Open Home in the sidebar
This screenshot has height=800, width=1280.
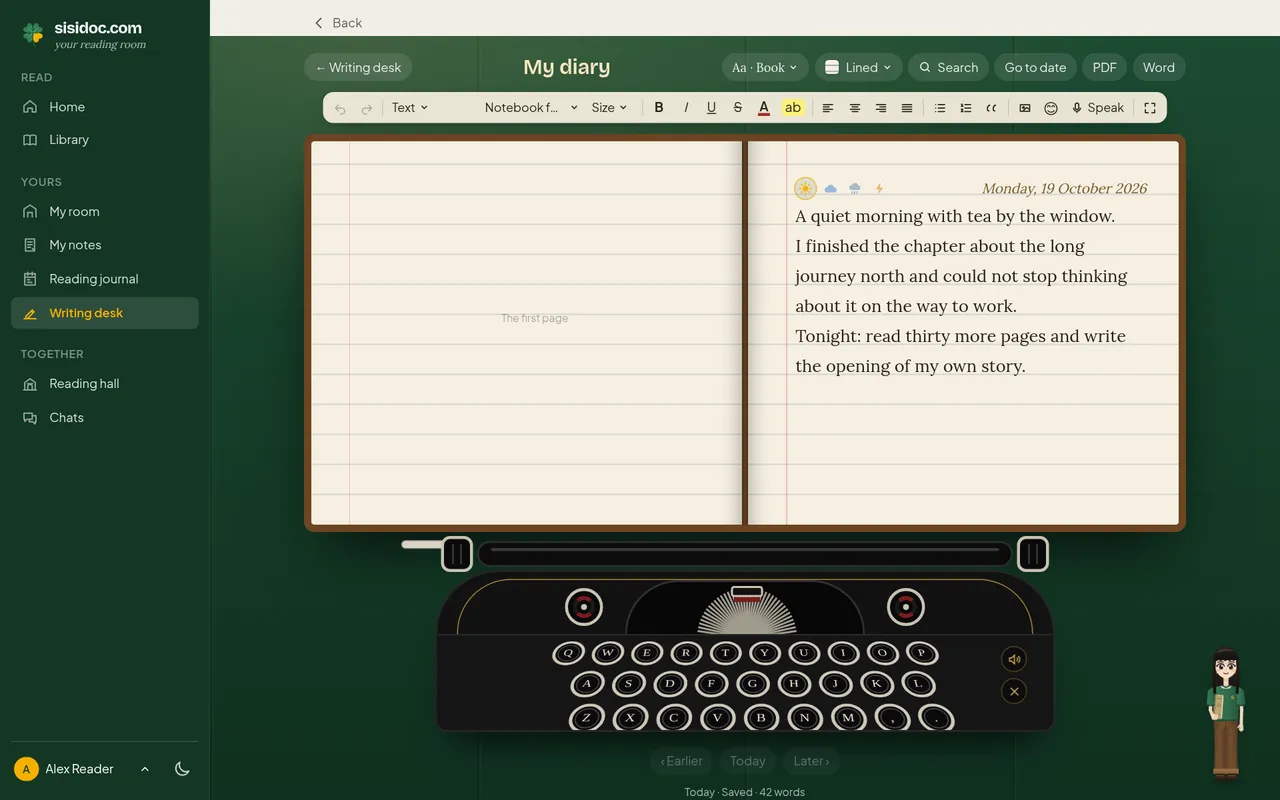(105, 107)
